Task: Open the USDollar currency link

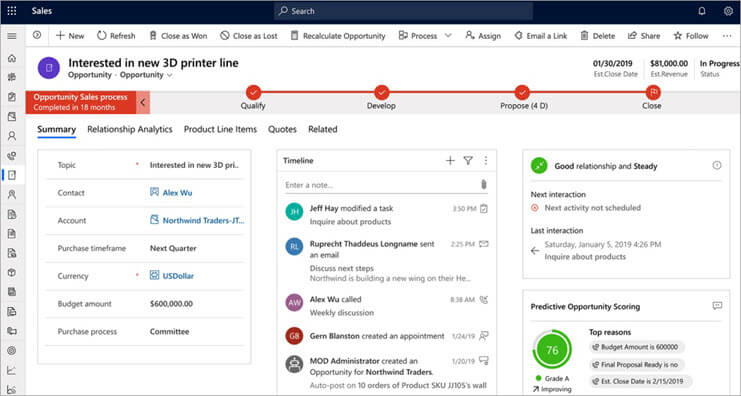Action: (178, 276)
